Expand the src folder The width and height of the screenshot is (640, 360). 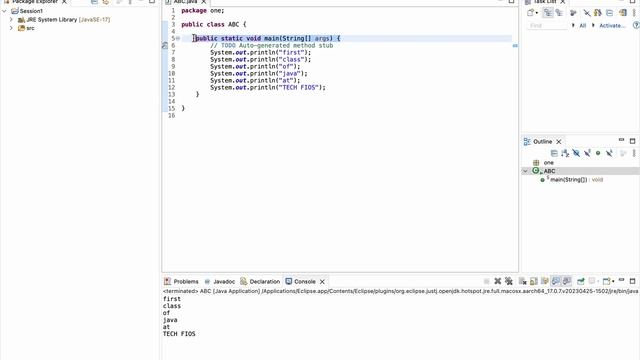coord(11,28)
